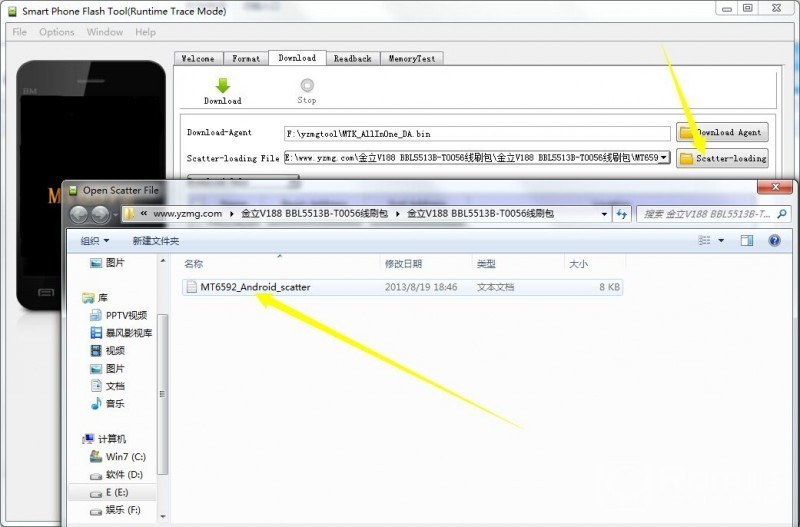Screen dimensions: 800x527
Task: Open the Options menu
Action: (x=57, y=32)
